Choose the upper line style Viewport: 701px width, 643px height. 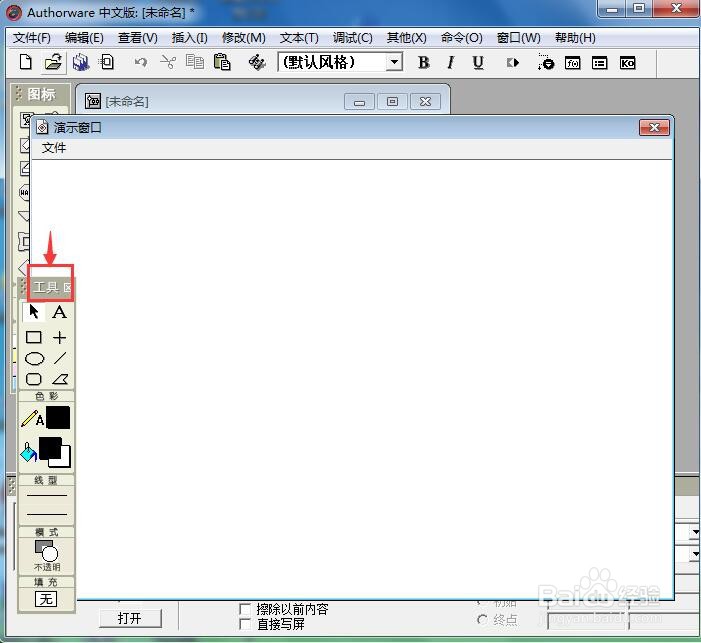point(46,495)
